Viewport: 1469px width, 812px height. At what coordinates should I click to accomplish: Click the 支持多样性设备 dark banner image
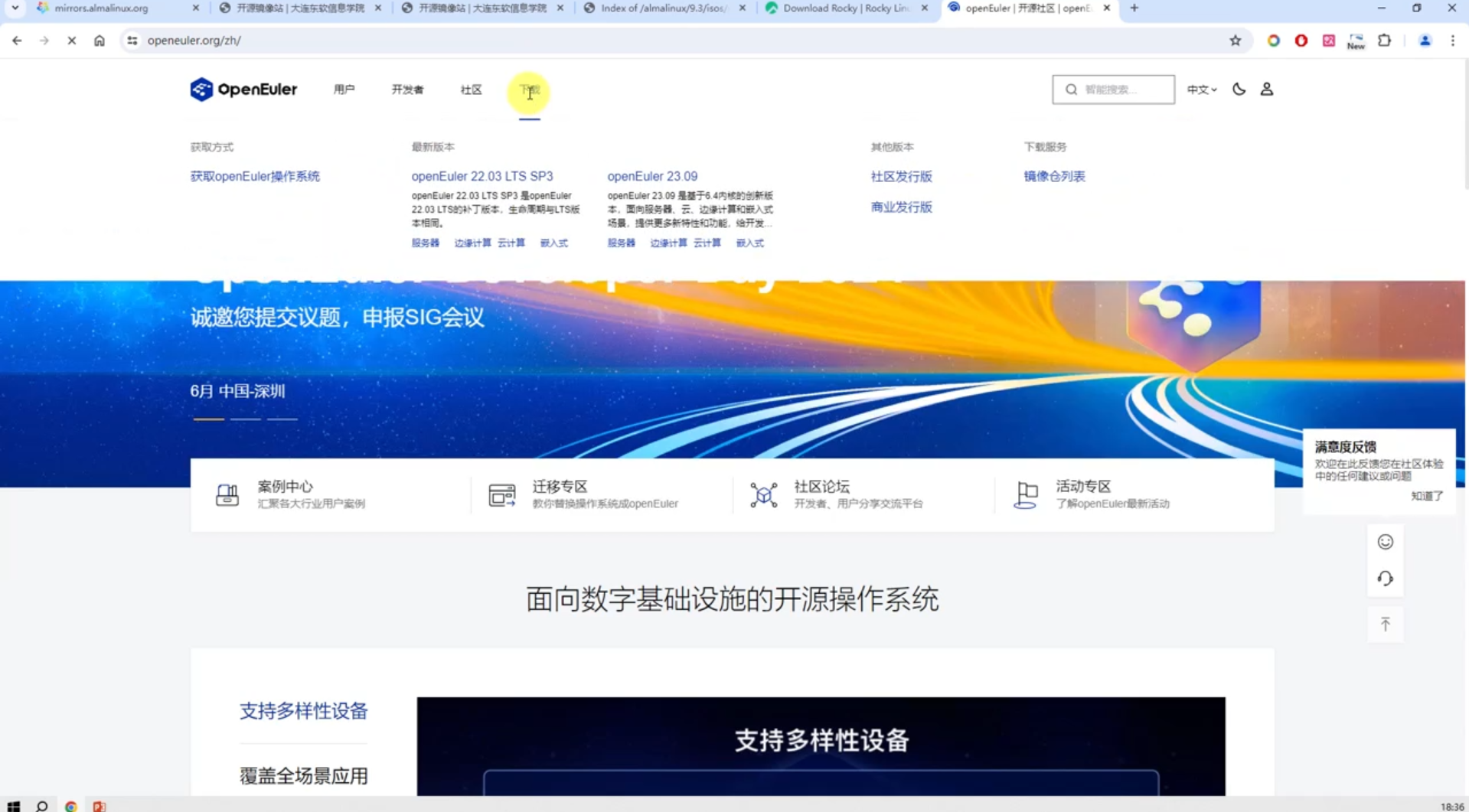[821, 746]
